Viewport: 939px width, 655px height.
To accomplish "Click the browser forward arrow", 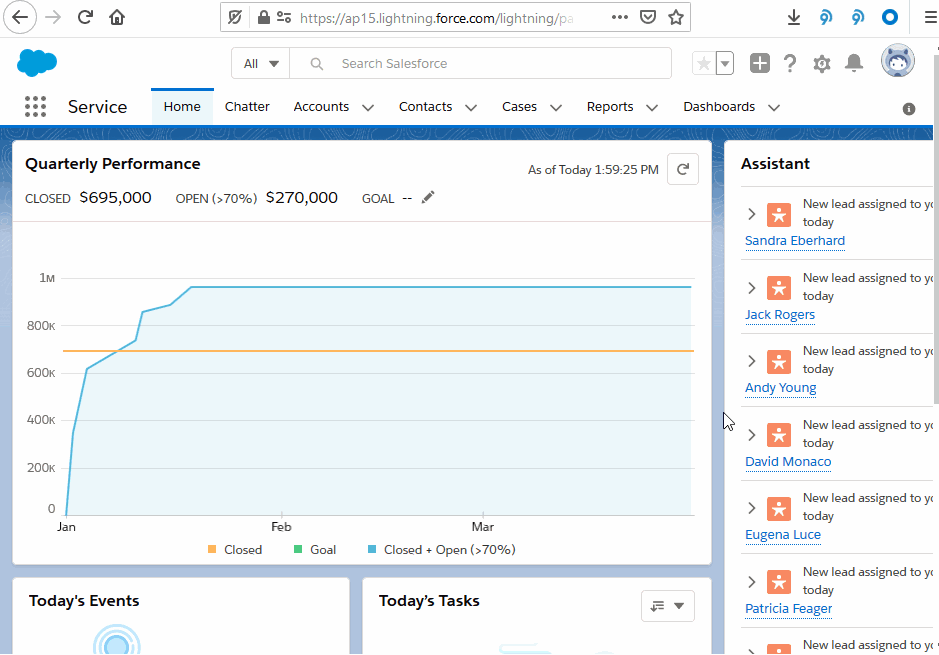I will coord(53,17).
